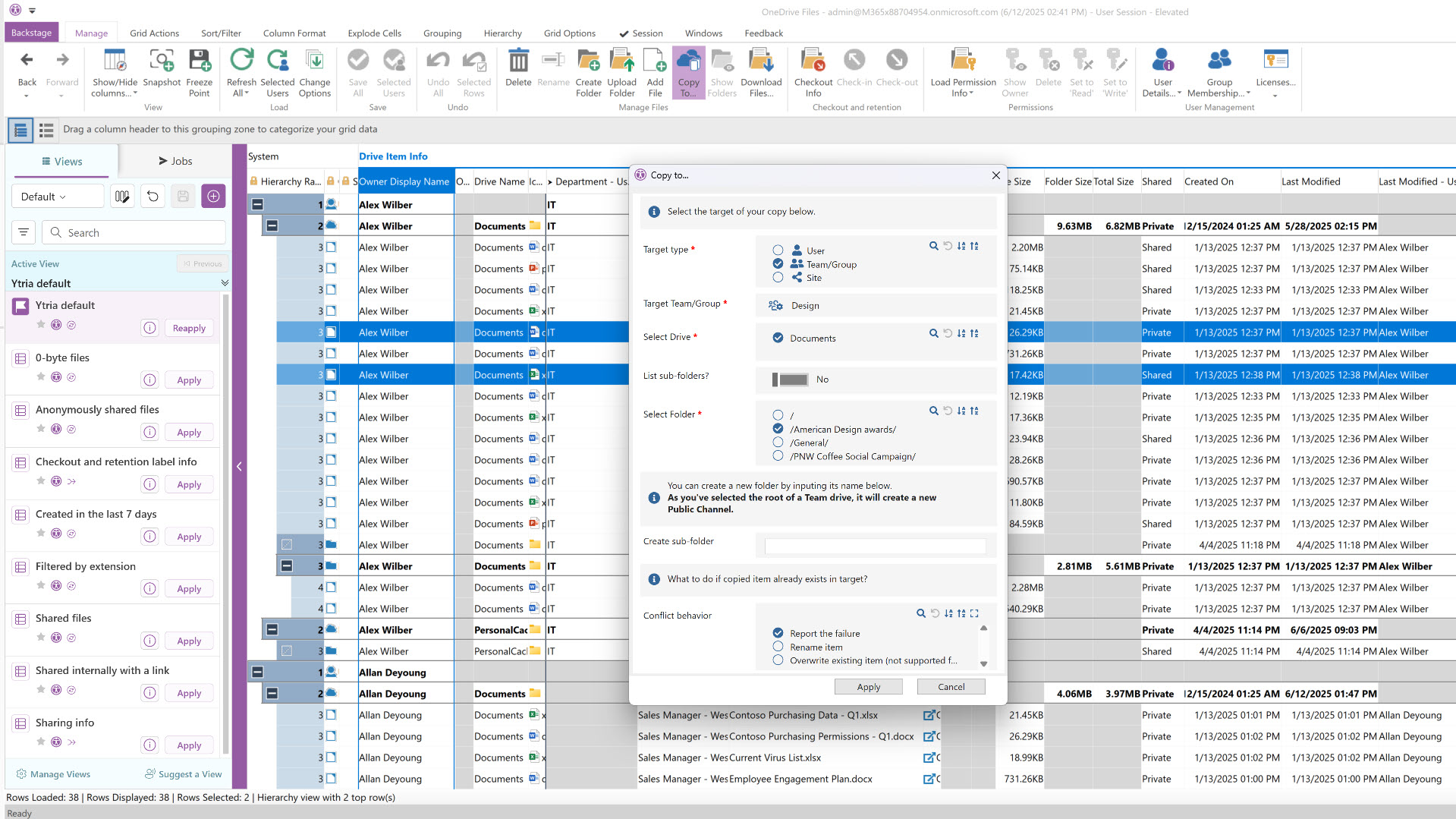This screenshot has height=819, width=1456.
Task: Select the Site target type radio
Action: click(778, 277)
